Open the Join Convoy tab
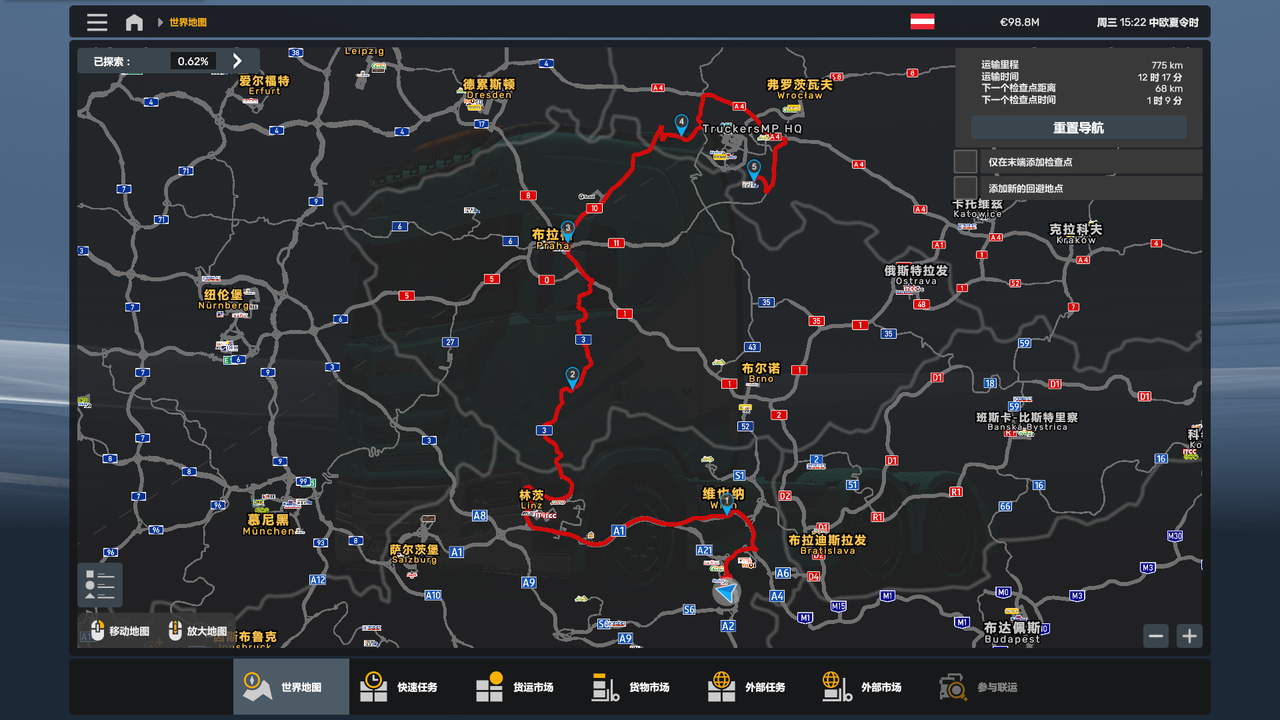Viewport: 1280px width, 720px height. (987, 687)
